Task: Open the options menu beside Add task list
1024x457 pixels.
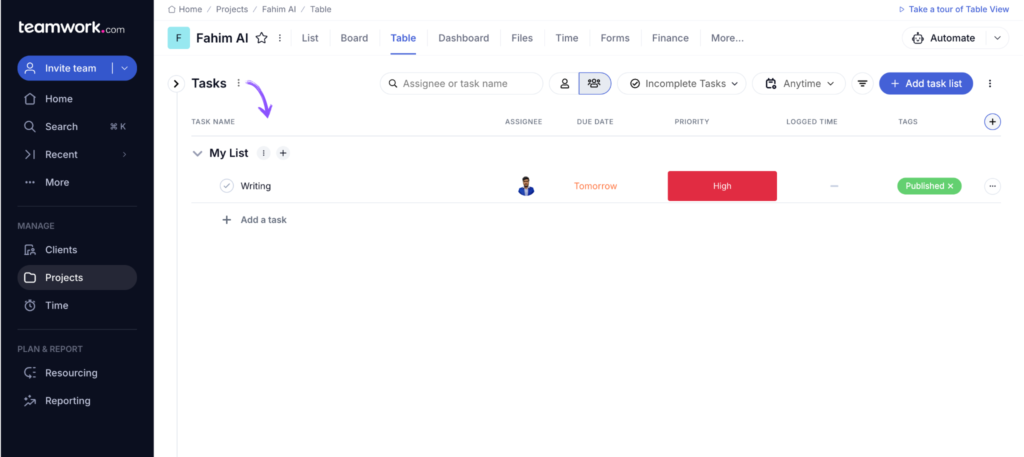Action: [990, 84]
